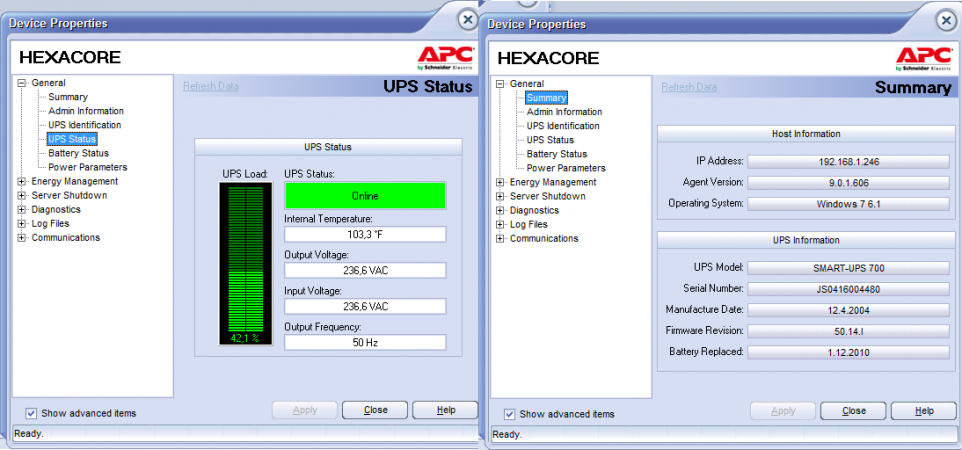962x450 pixels.
Task: Expand Server Shutdown in UPS Status window
Action: [22, 196]
